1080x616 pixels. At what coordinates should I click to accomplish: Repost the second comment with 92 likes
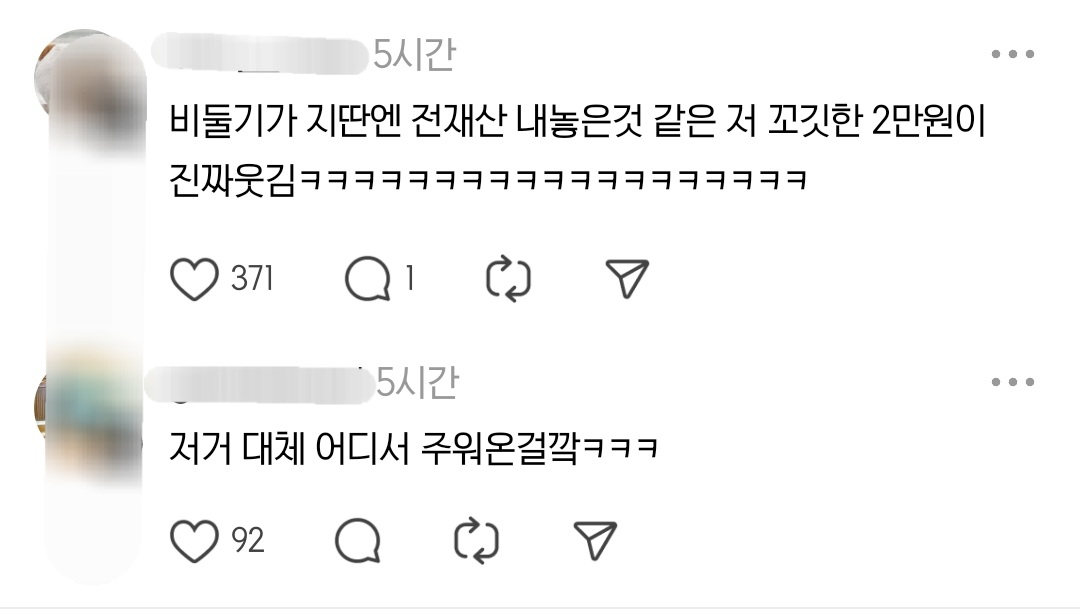coord(477,541)
